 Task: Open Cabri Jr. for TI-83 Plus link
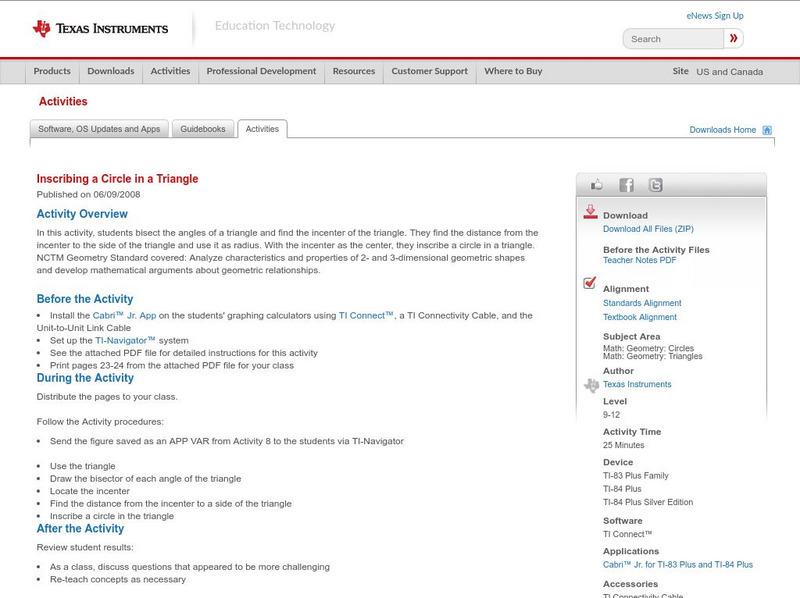pyautogui.click(x=678, y=565)
